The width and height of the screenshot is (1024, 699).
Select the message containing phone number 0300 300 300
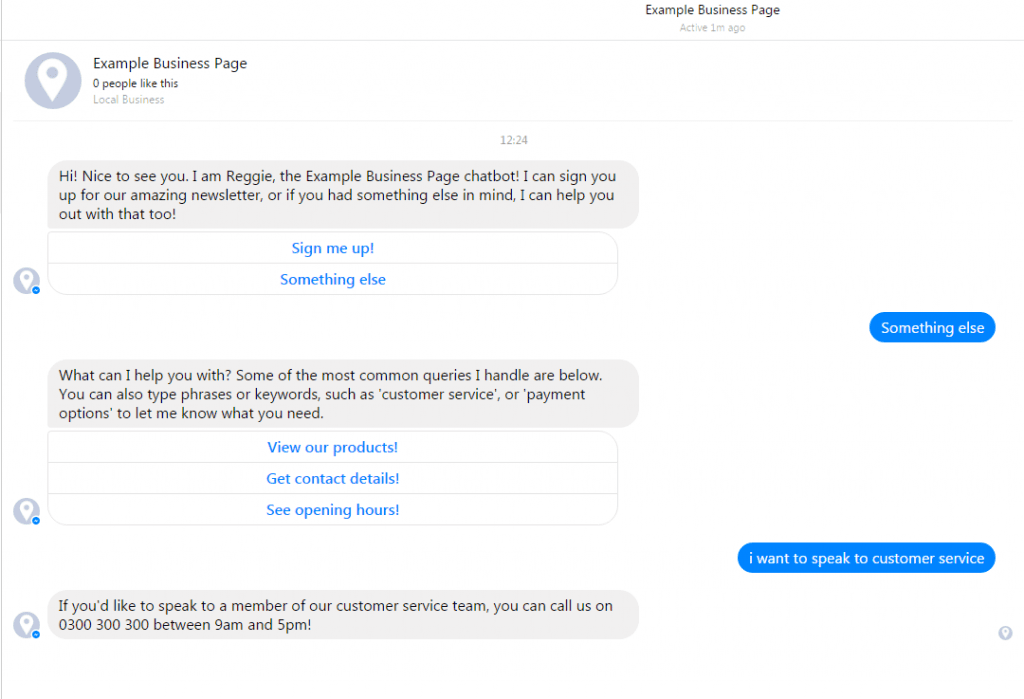(343, 615)
